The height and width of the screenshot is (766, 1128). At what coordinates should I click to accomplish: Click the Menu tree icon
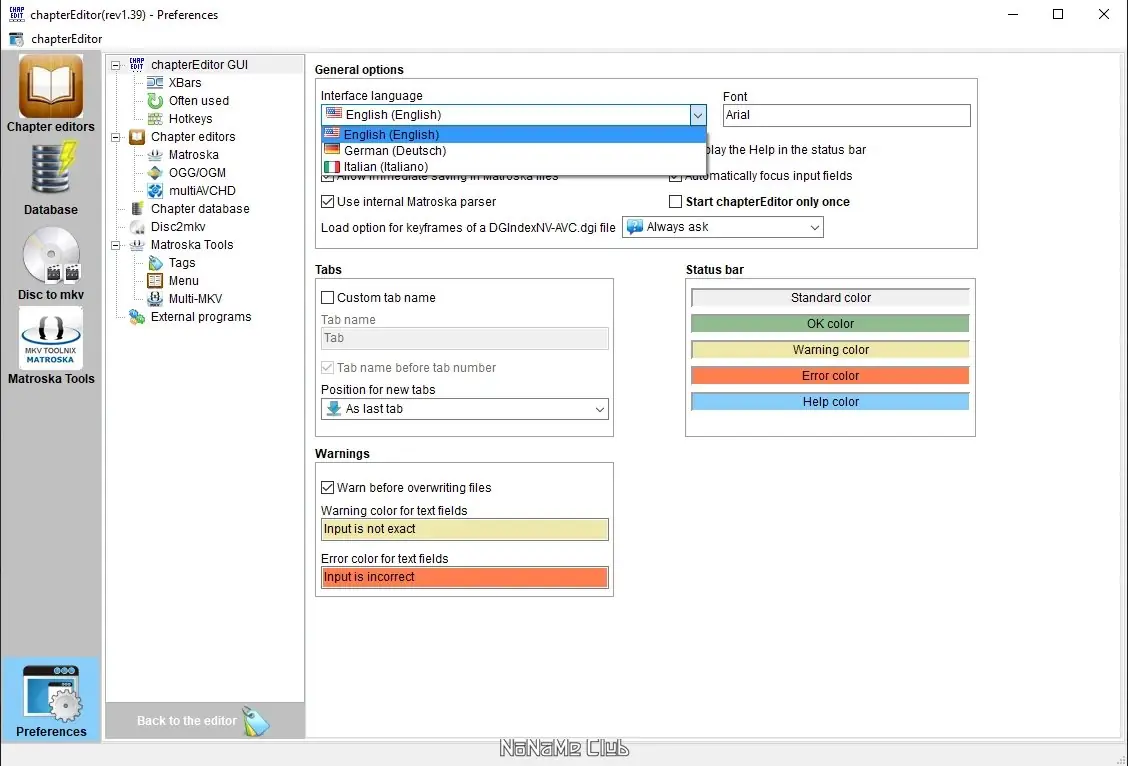pos(155,281)
